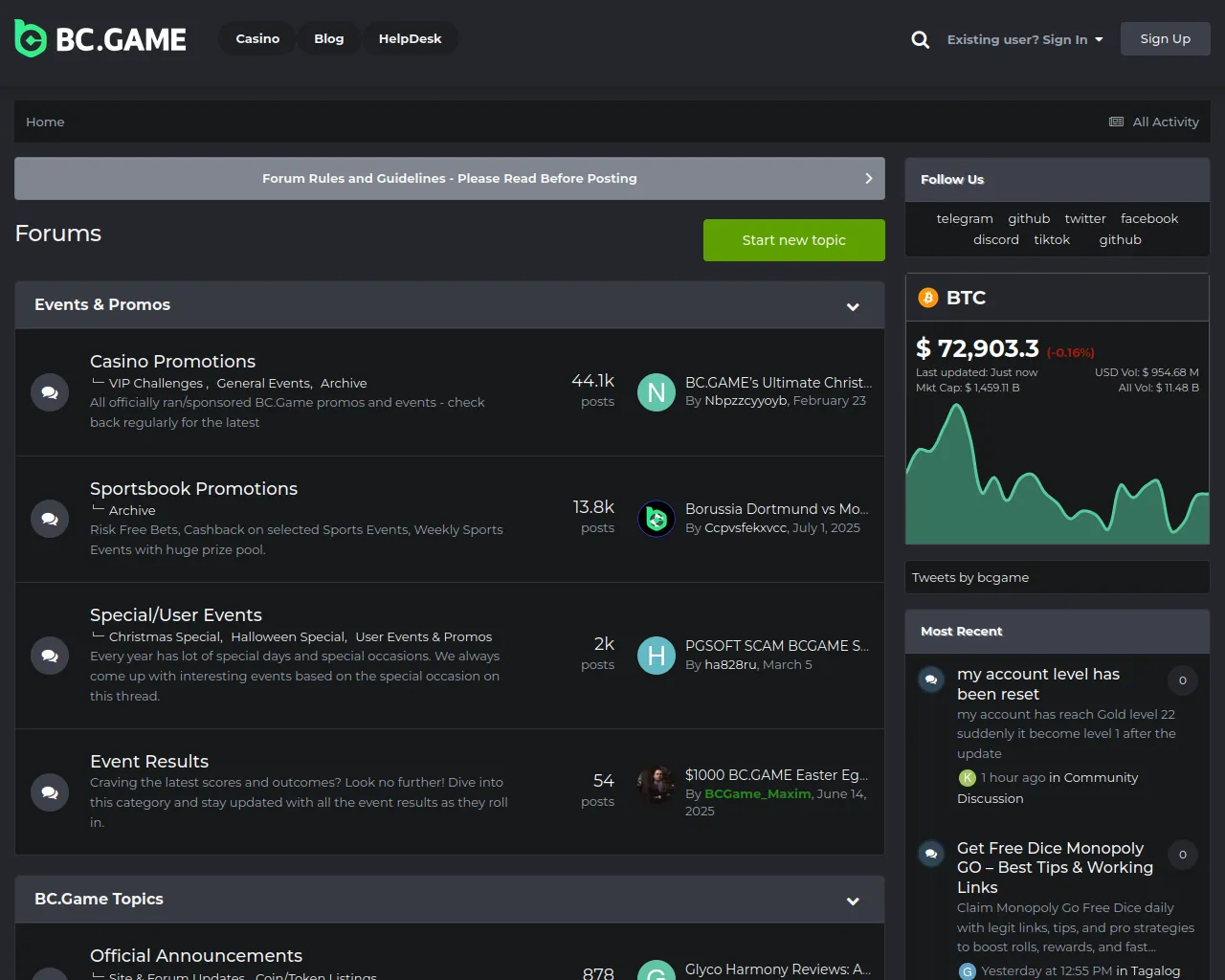This screenshot has width=1225, height=980.
Task: Open the tiktok link
Action: [x=1052, y=240]
